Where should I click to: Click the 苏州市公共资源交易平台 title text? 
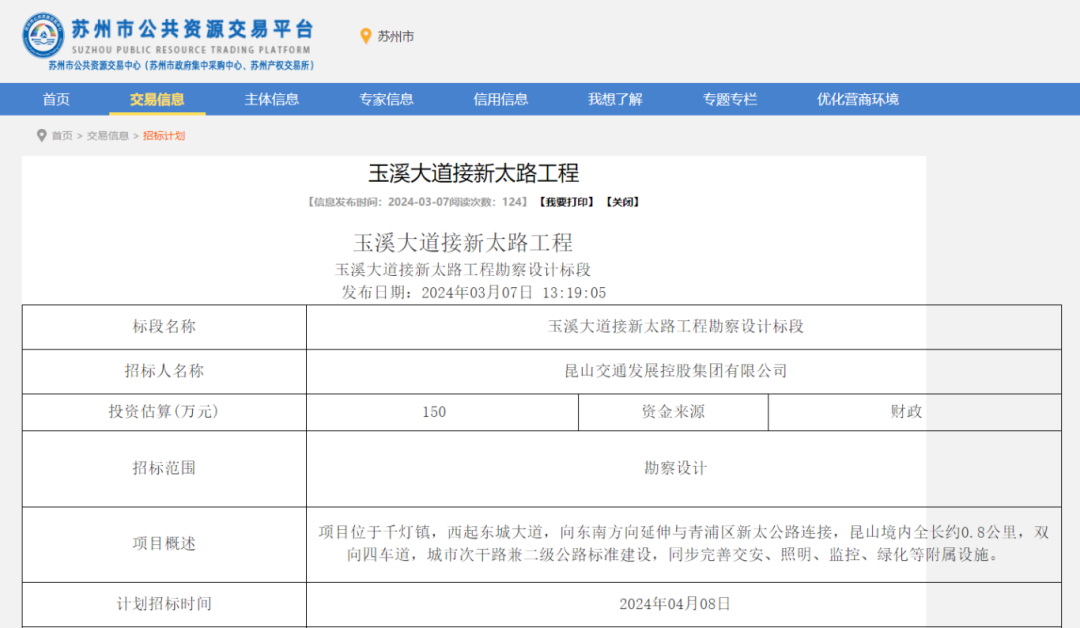192,29
